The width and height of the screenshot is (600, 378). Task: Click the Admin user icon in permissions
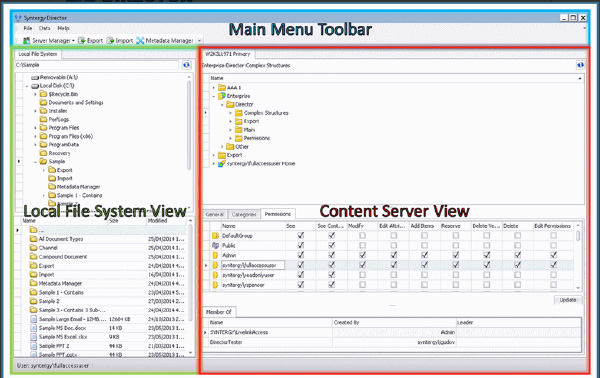point(215,255)
